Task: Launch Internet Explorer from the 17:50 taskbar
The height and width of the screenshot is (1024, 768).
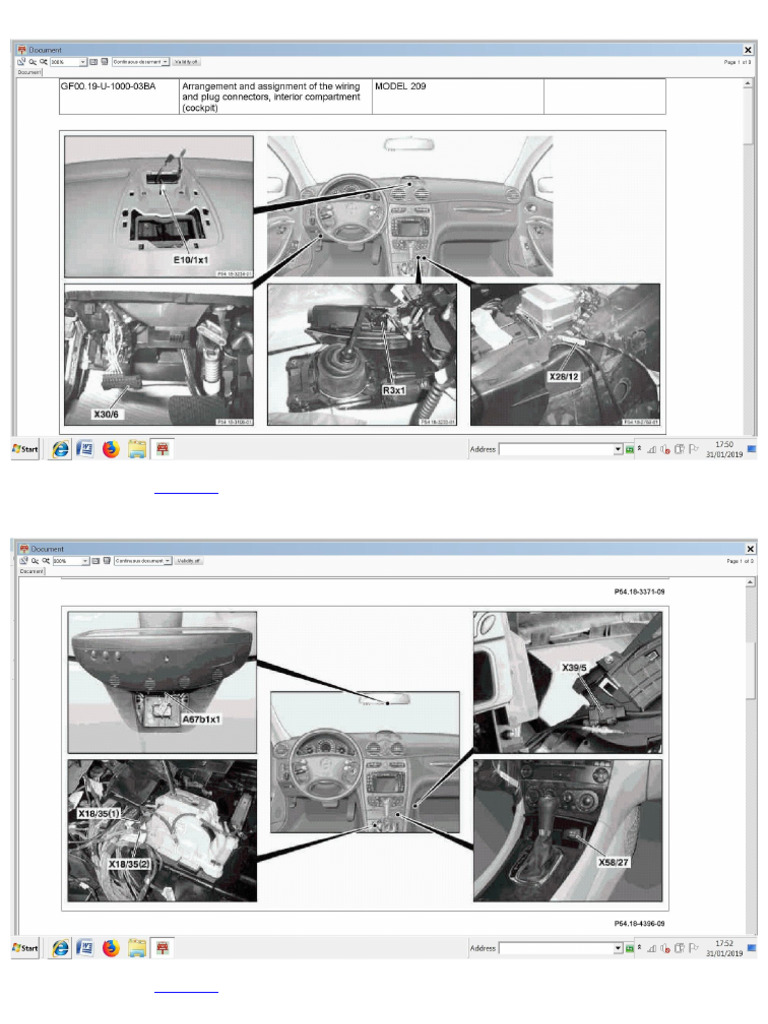Action: click(60, 449)
